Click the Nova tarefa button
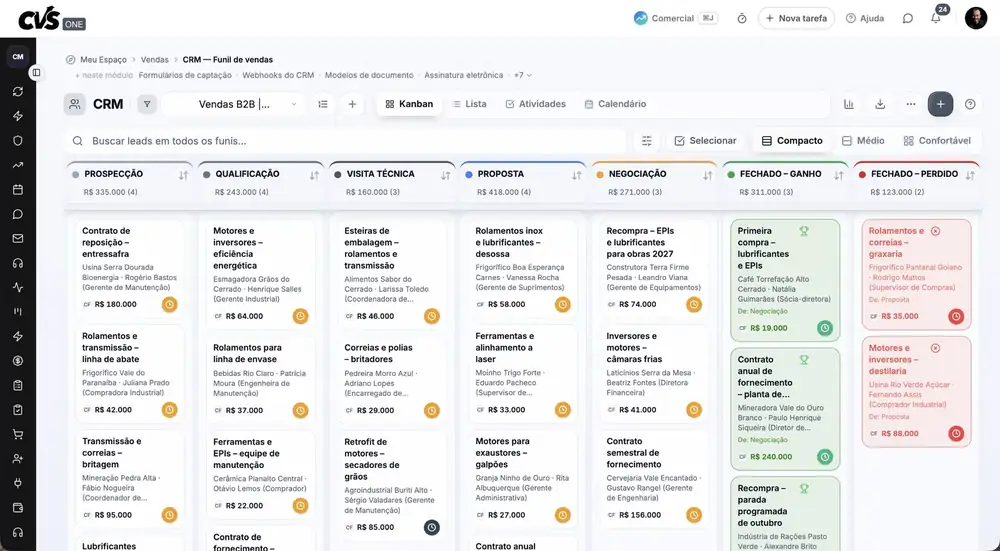Screen dimensions: 1000x551 [x=796, y=18]
